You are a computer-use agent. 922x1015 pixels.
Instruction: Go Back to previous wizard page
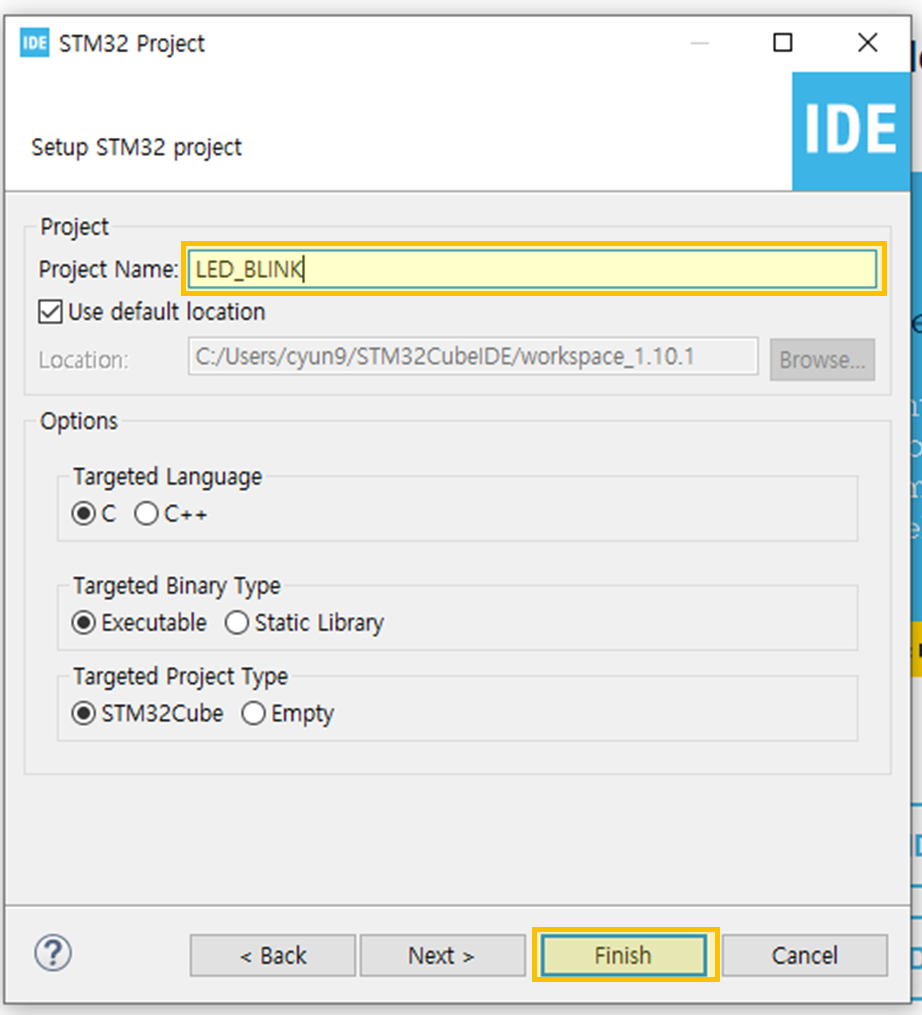coord(273,955)
